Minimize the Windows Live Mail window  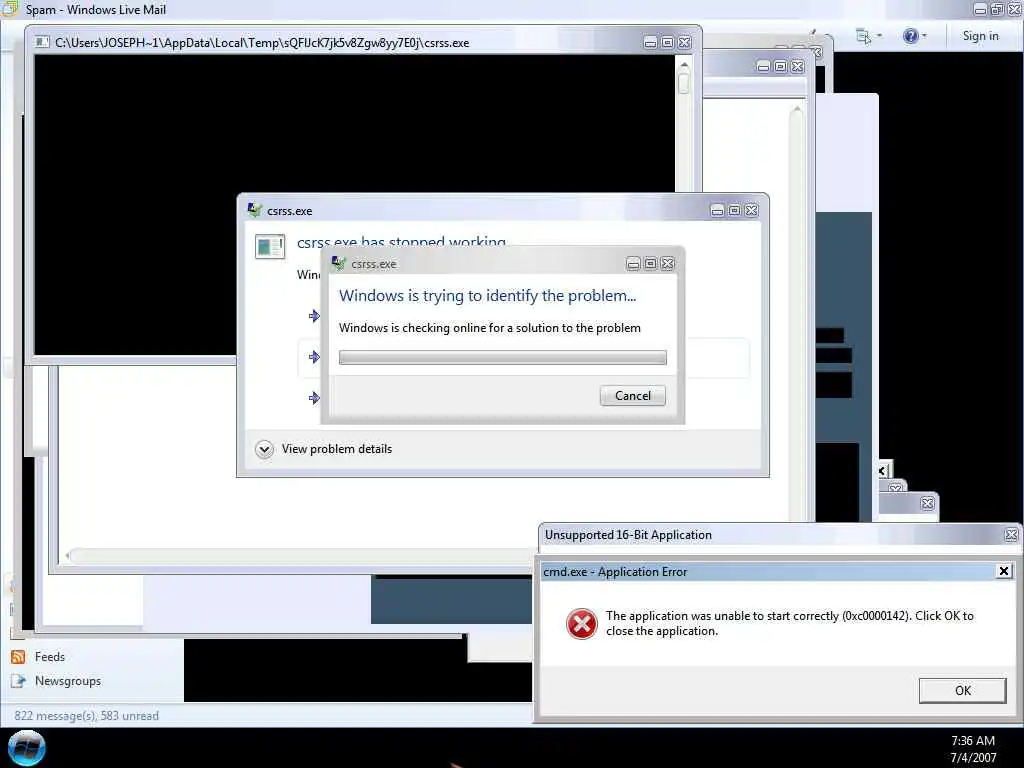click(980, 9)
